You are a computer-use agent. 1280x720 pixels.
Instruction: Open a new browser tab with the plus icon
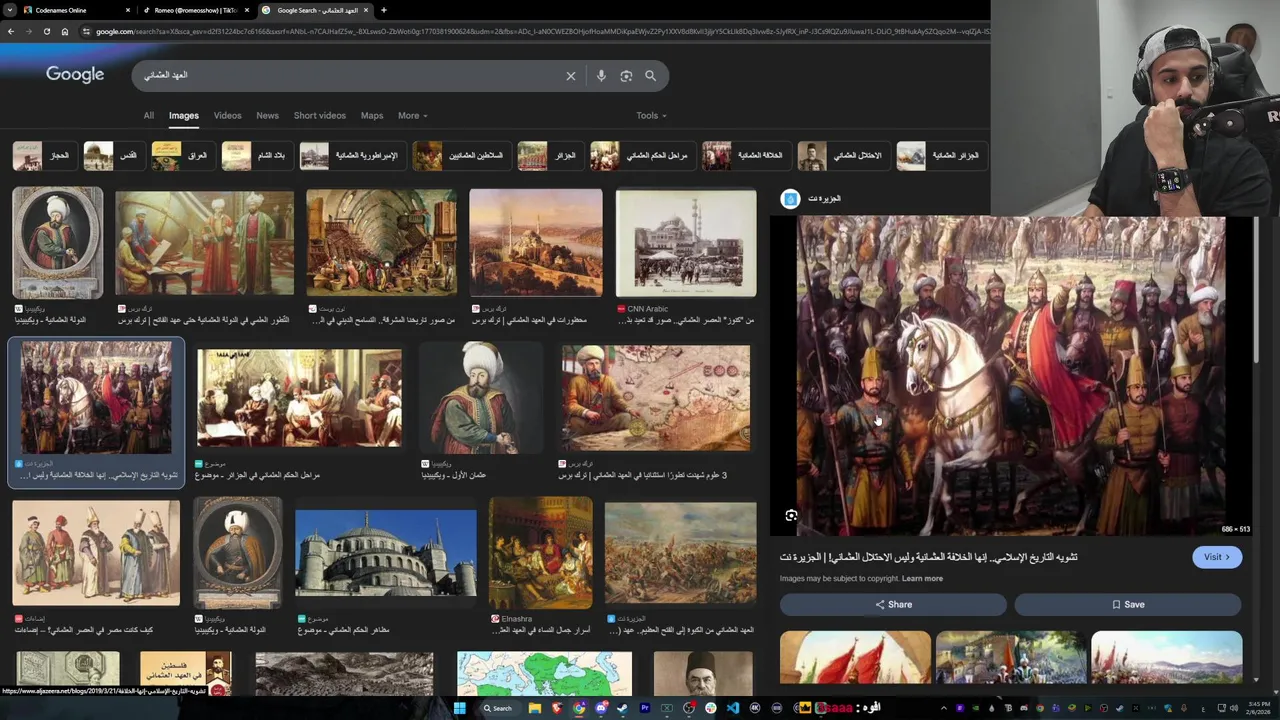(383, 10)
